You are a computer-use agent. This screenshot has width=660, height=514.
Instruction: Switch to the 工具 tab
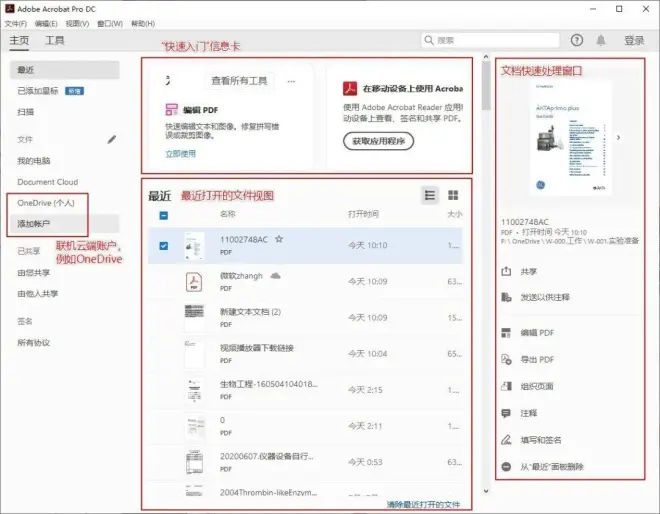[x=55, y=40]
